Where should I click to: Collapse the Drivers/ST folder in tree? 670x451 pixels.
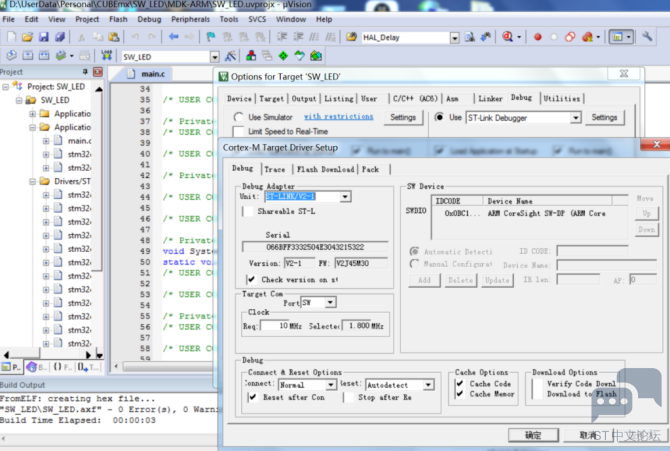[32, 182]
